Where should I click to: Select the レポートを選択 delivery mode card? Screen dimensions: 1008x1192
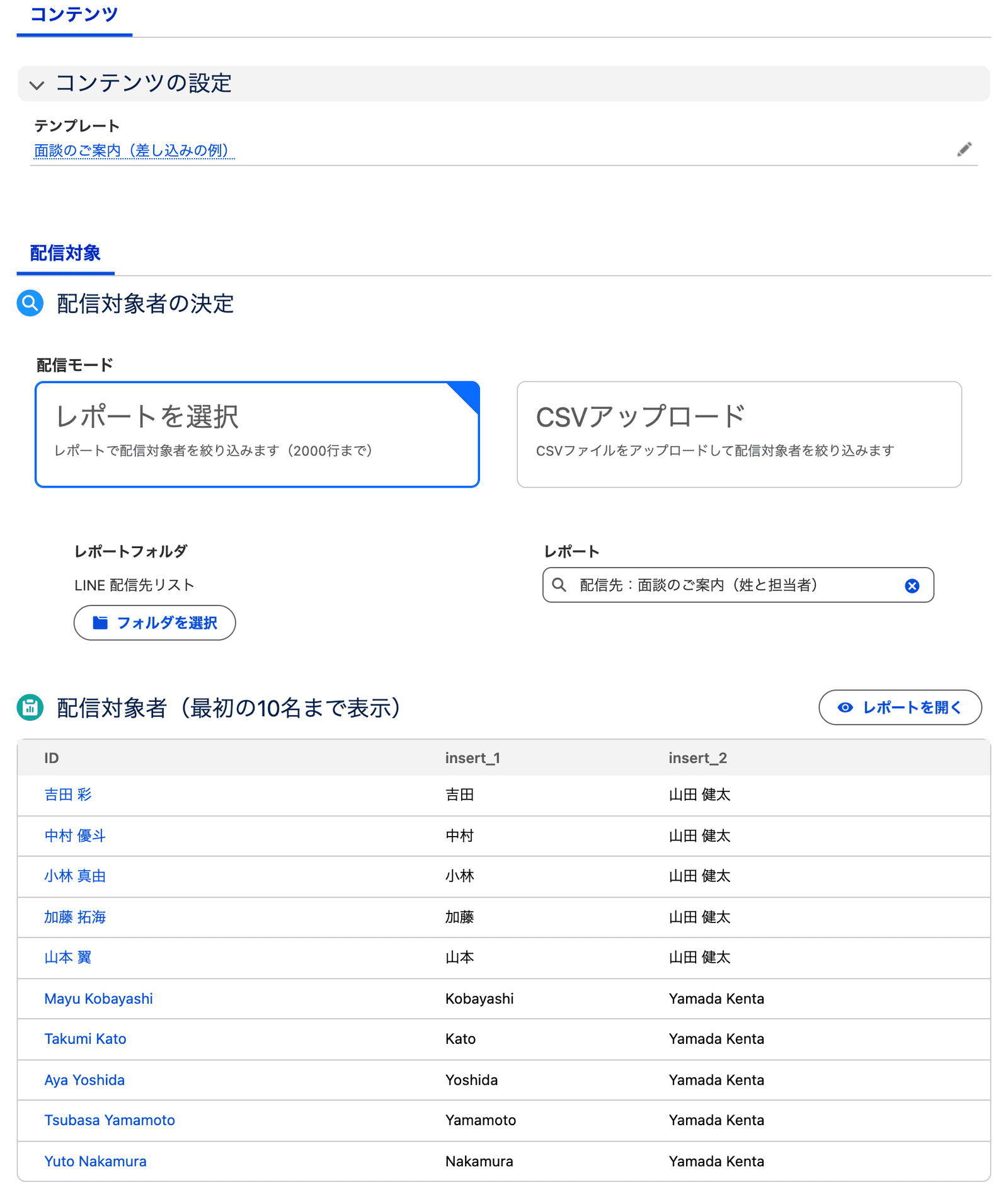pyautogui.click(x=257, y=434)
